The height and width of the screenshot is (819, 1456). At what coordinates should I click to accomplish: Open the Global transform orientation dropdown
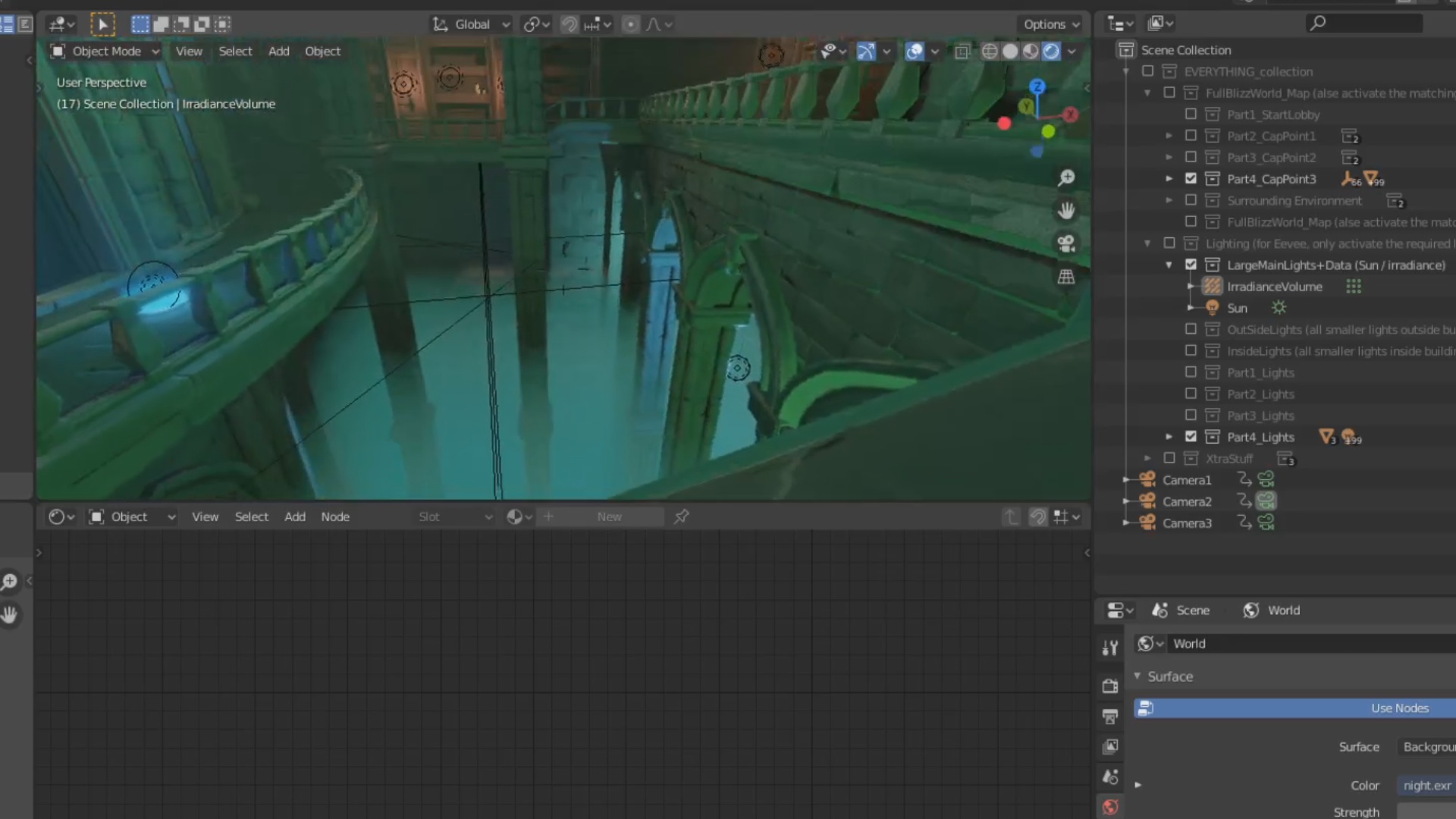[472, 24]
